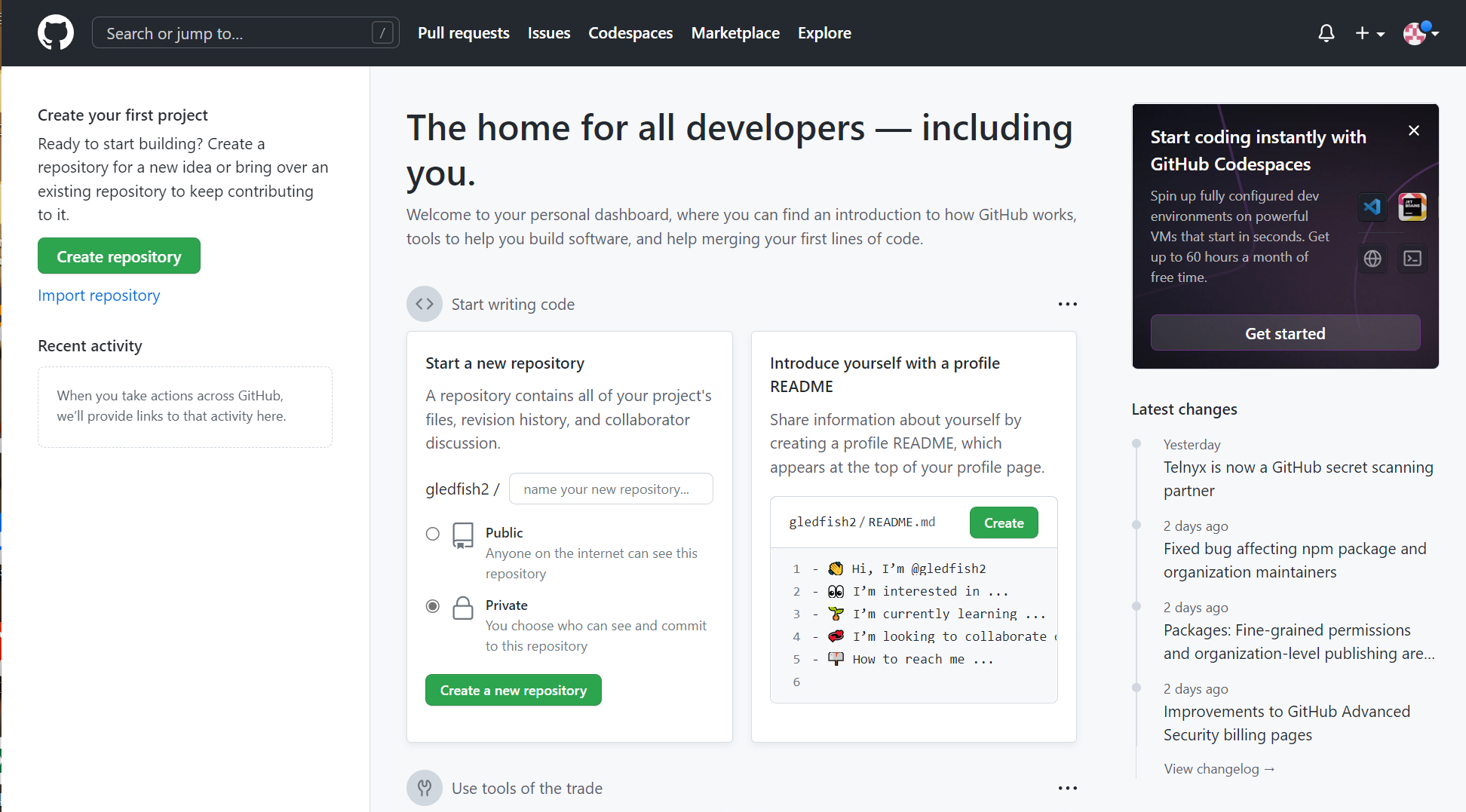The width and height of the screenshot is (1466, 812).
Task: Go to Issues in the top navigation
Action: (x=549, y=33)
